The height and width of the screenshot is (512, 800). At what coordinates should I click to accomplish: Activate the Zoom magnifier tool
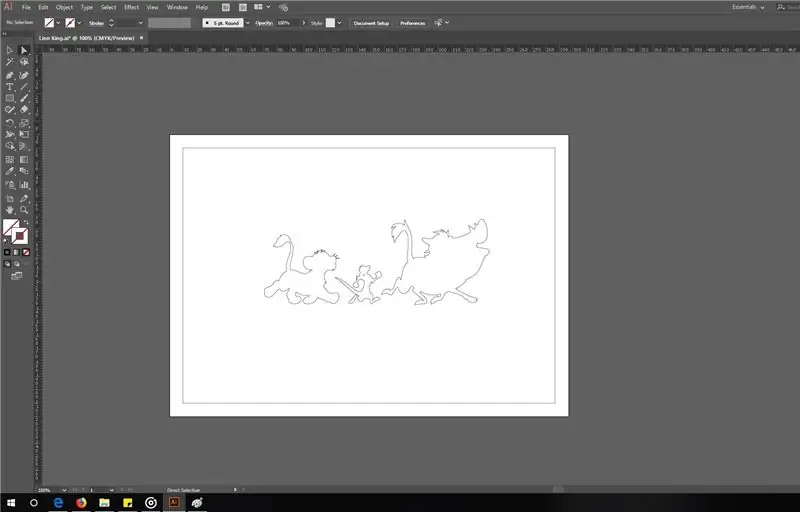(23, 210)
